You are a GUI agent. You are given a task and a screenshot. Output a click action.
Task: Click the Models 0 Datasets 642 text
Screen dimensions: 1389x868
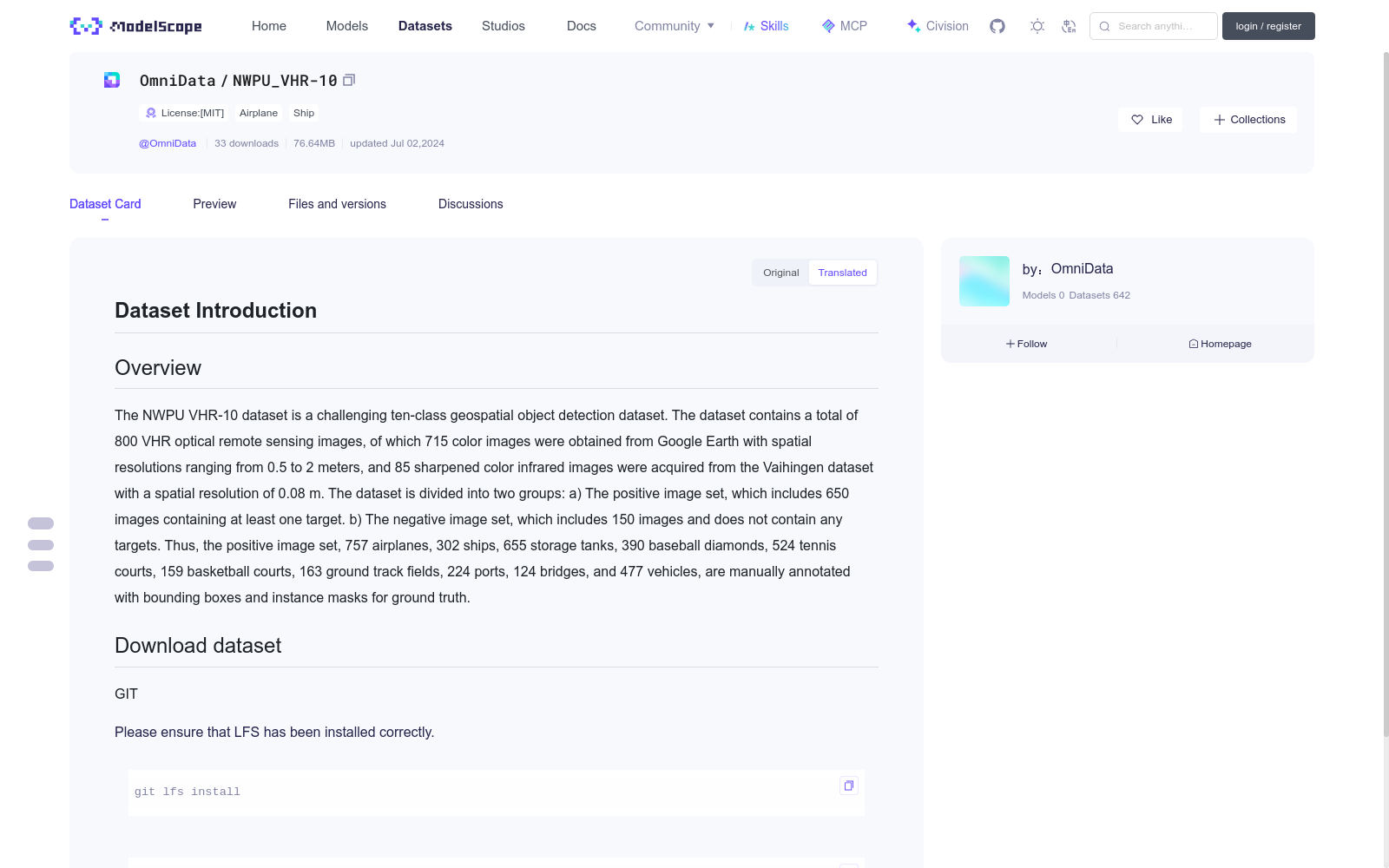click(1076, 295)
